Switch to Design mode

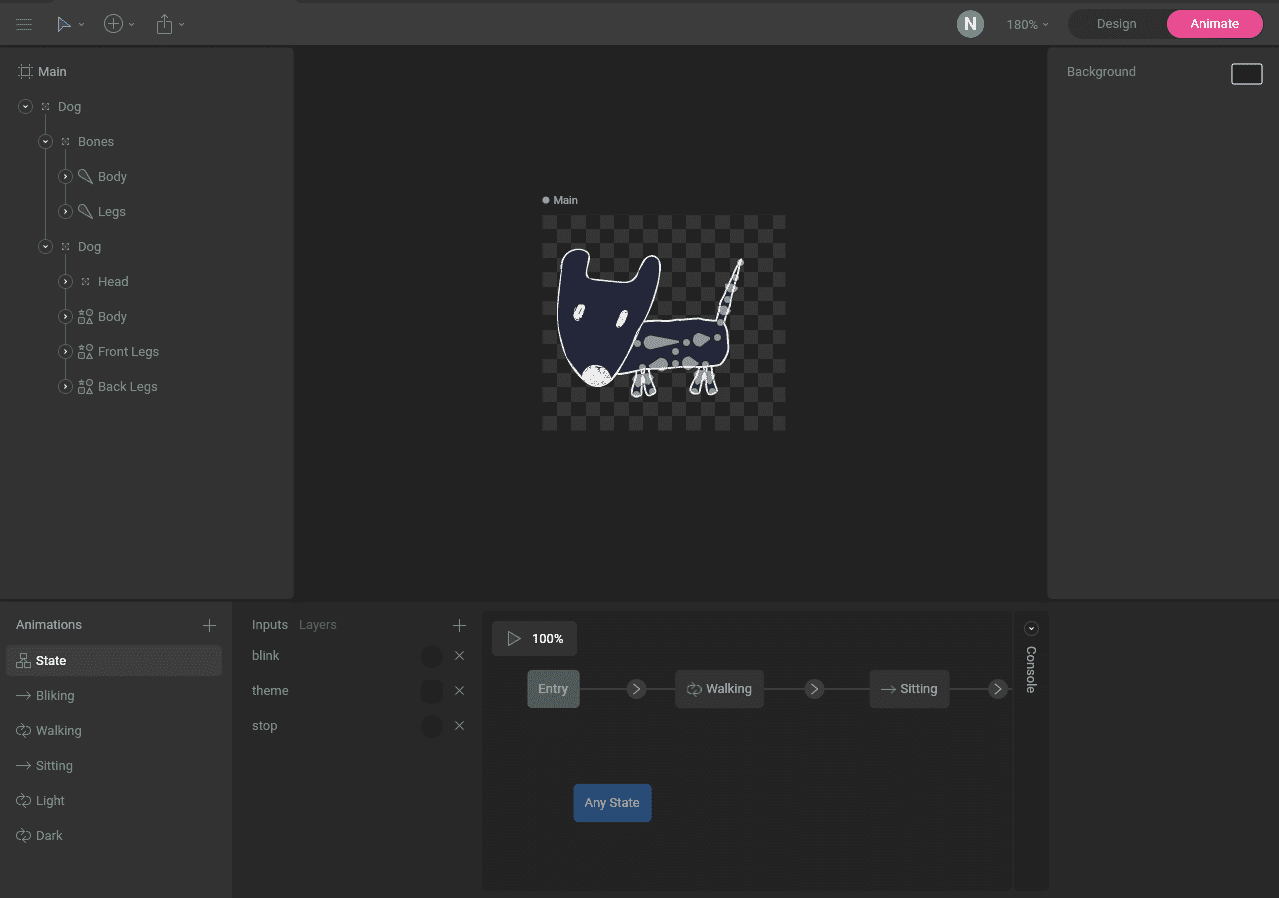[x=1116, y=24]
